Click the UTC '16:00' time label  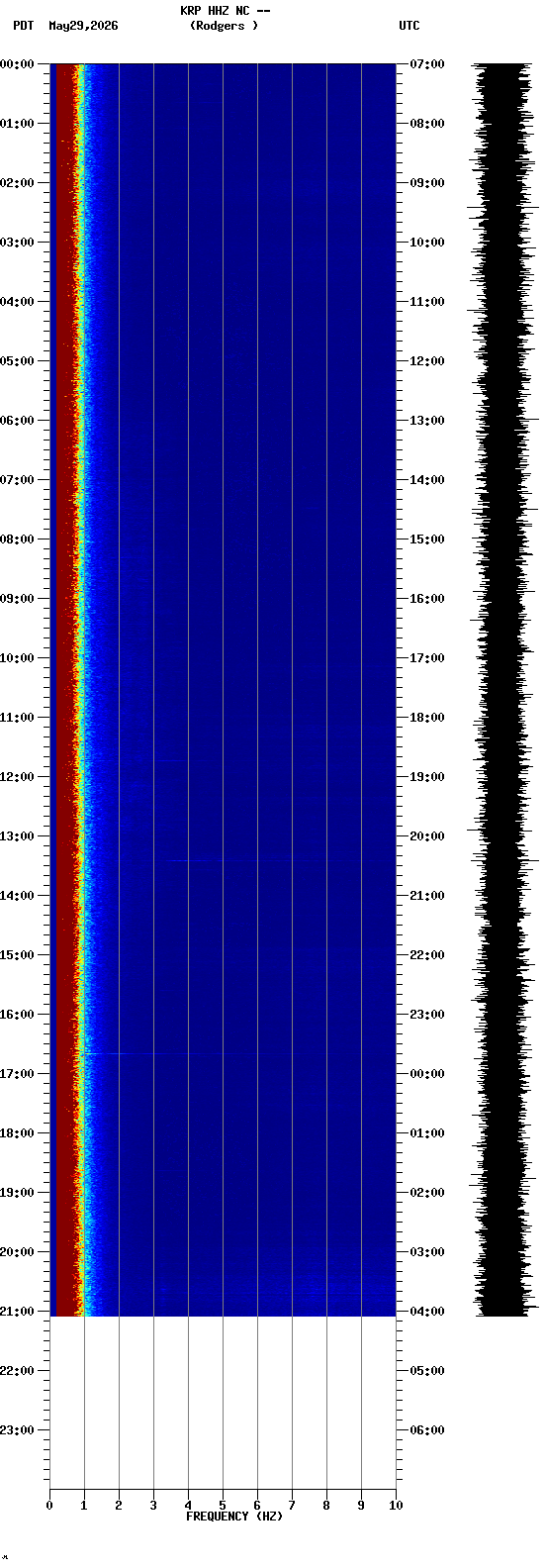[426, 599]
